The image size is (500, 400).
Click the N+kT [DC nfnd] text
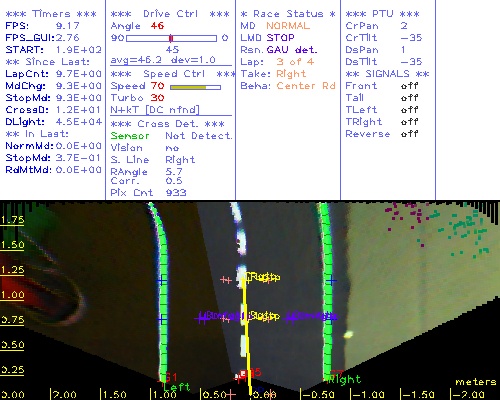point(155,110)
